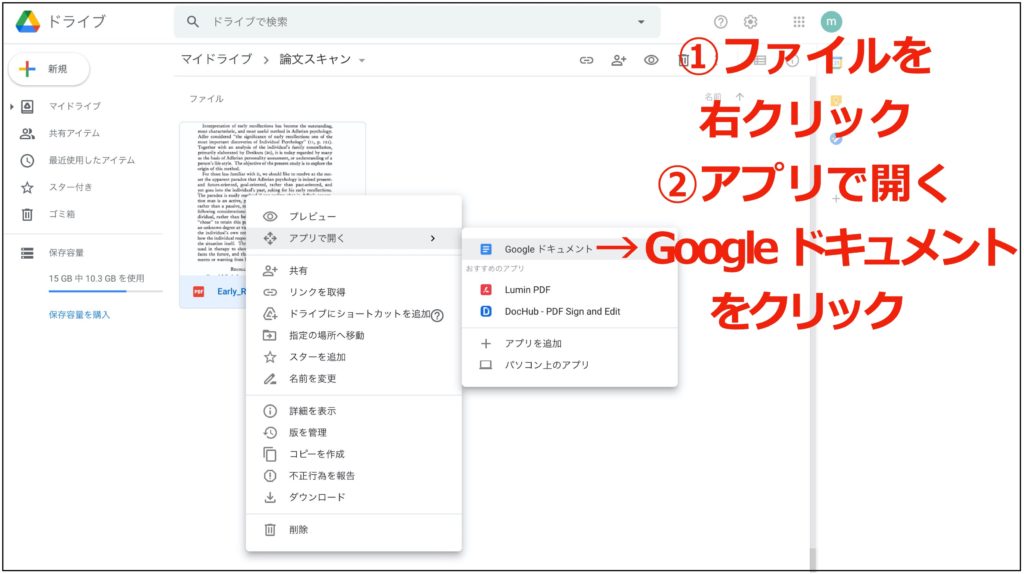Choose リンクを取得 from context menu
Screen dimensions: 1024x574
pos(353,292)
